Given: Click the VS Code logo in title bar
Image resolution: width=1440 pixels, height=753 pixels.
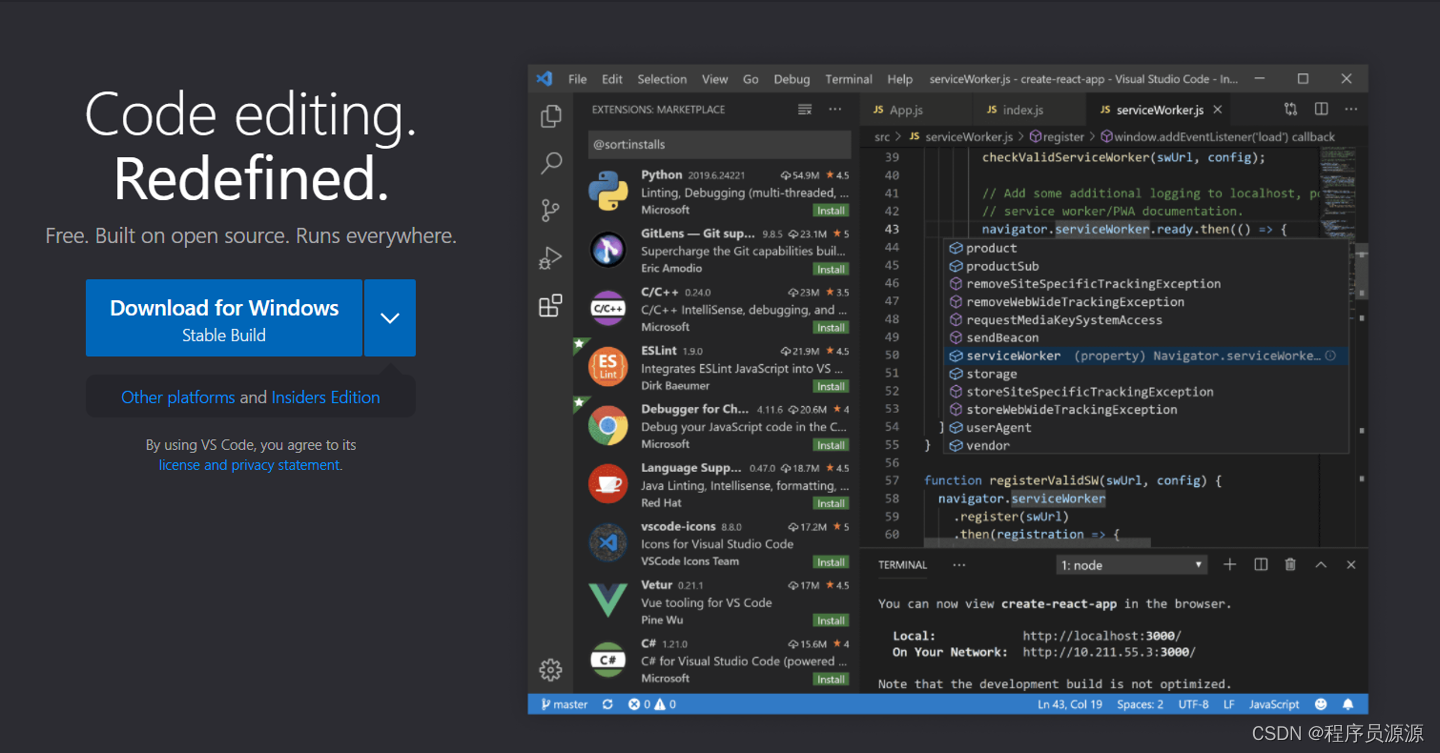Looking at the screenshot, I should [x=545, y=79].
